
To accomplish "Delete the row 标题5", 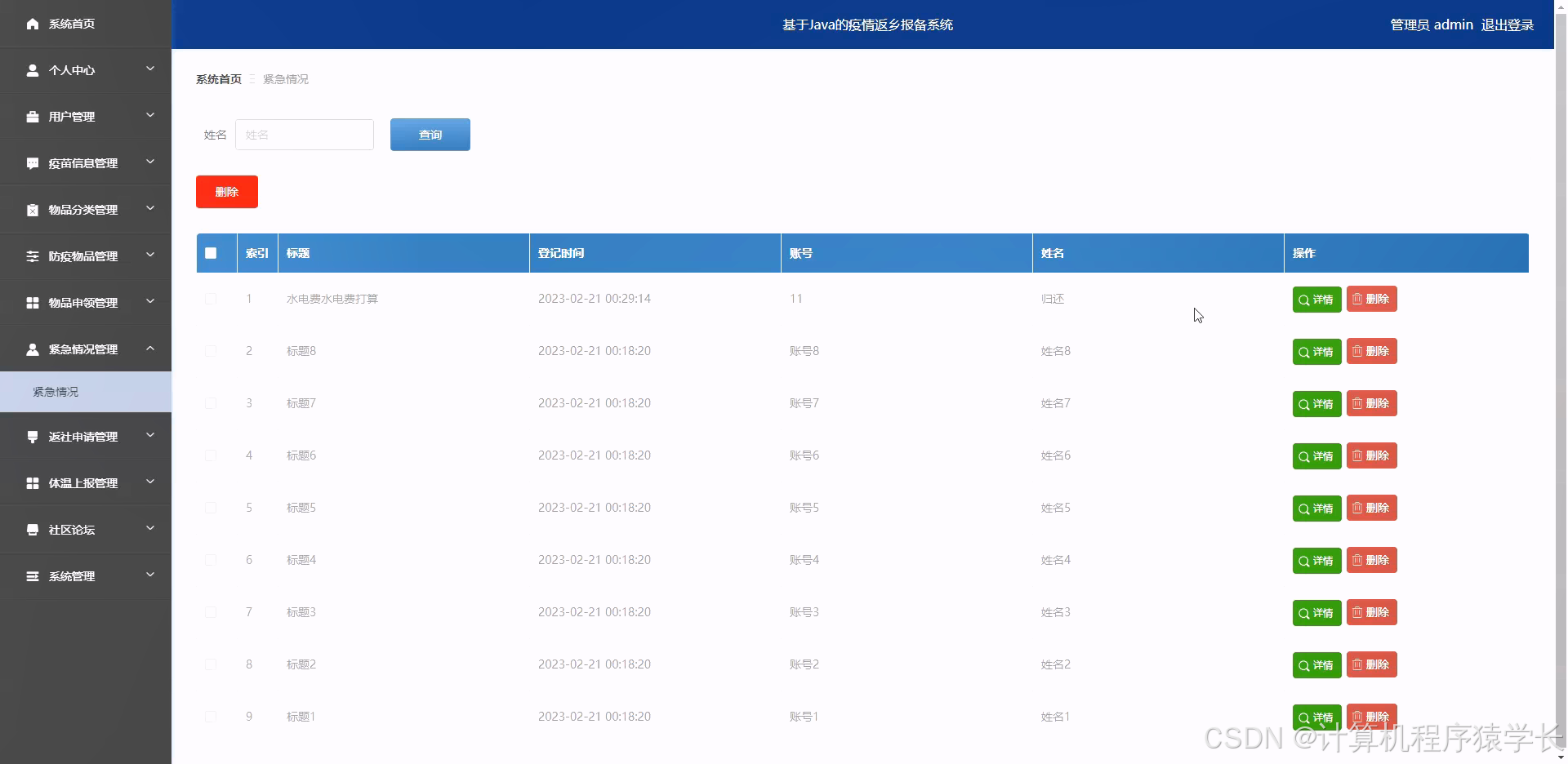I will click(1371, 508).
